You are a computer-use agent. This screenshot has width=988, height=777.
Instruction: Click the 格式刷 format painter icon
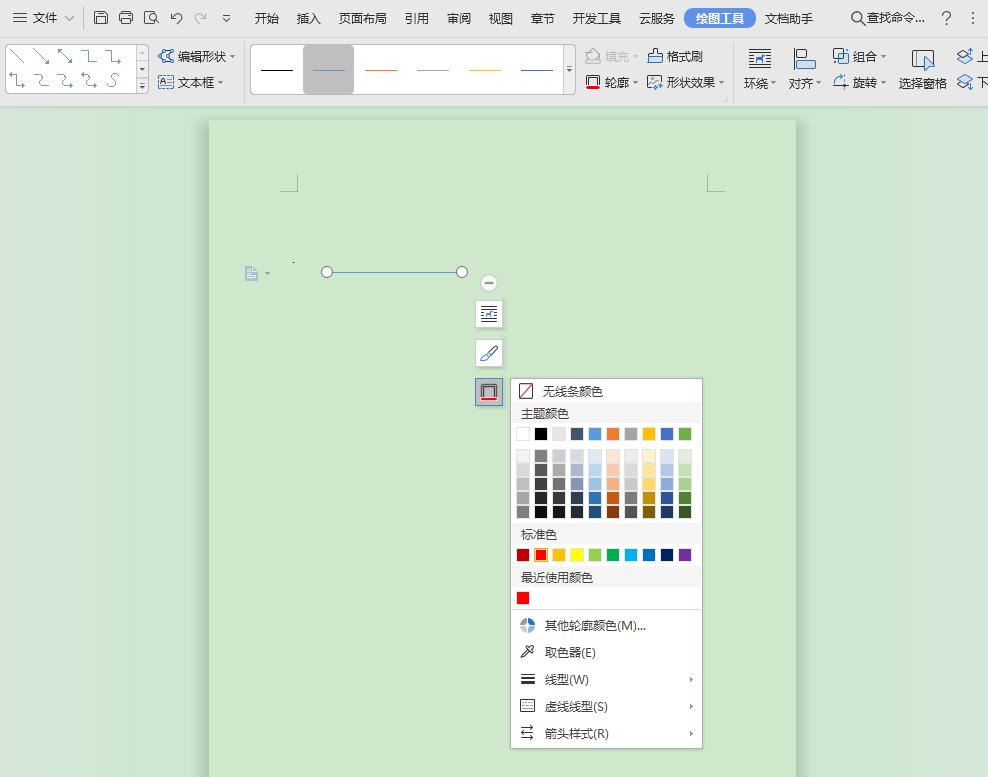click(675, 56)
